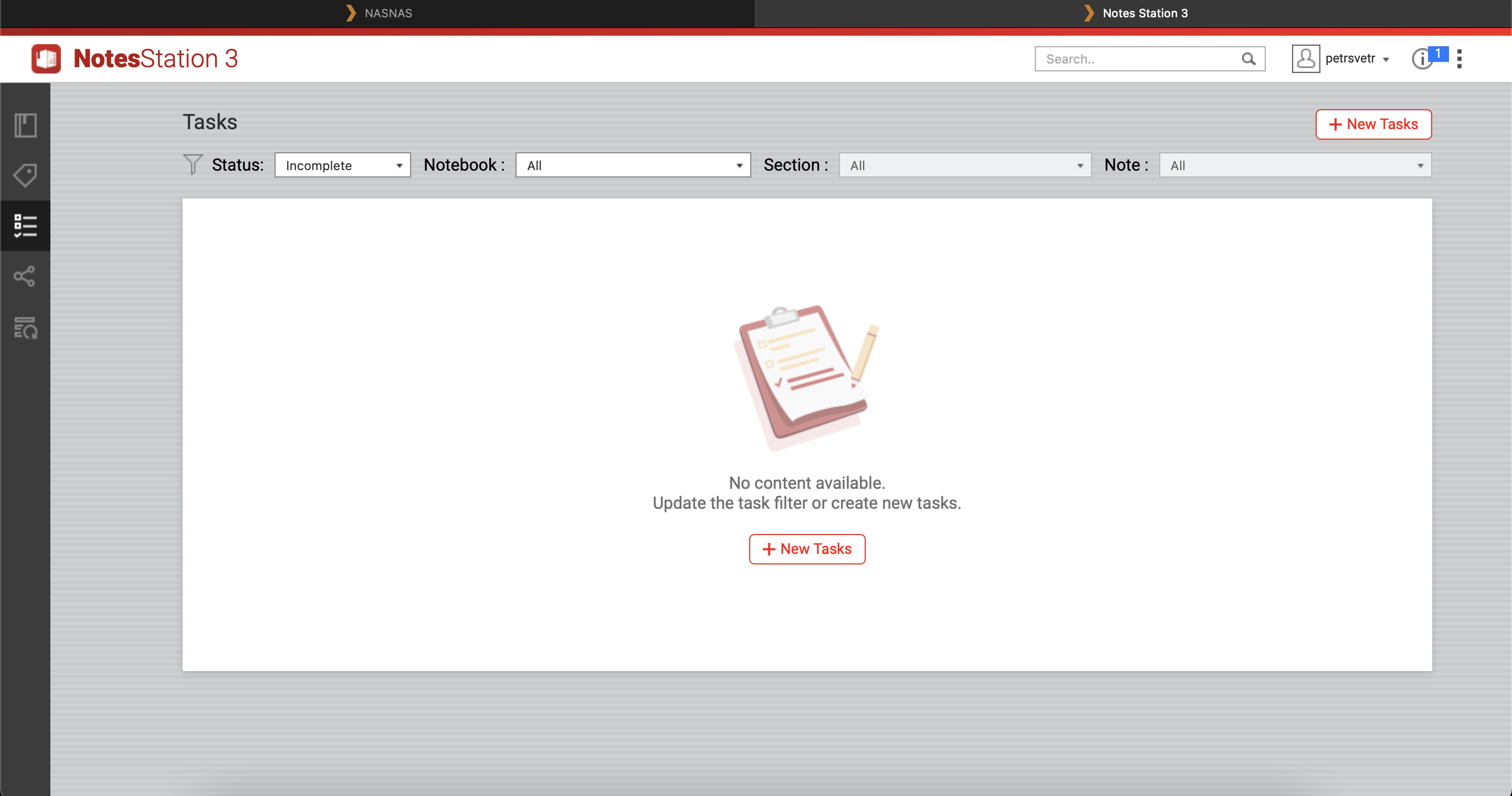Open the Notebook panel in the sidebar
This screenshot has height=796, width=1512.
pos(26,125)
